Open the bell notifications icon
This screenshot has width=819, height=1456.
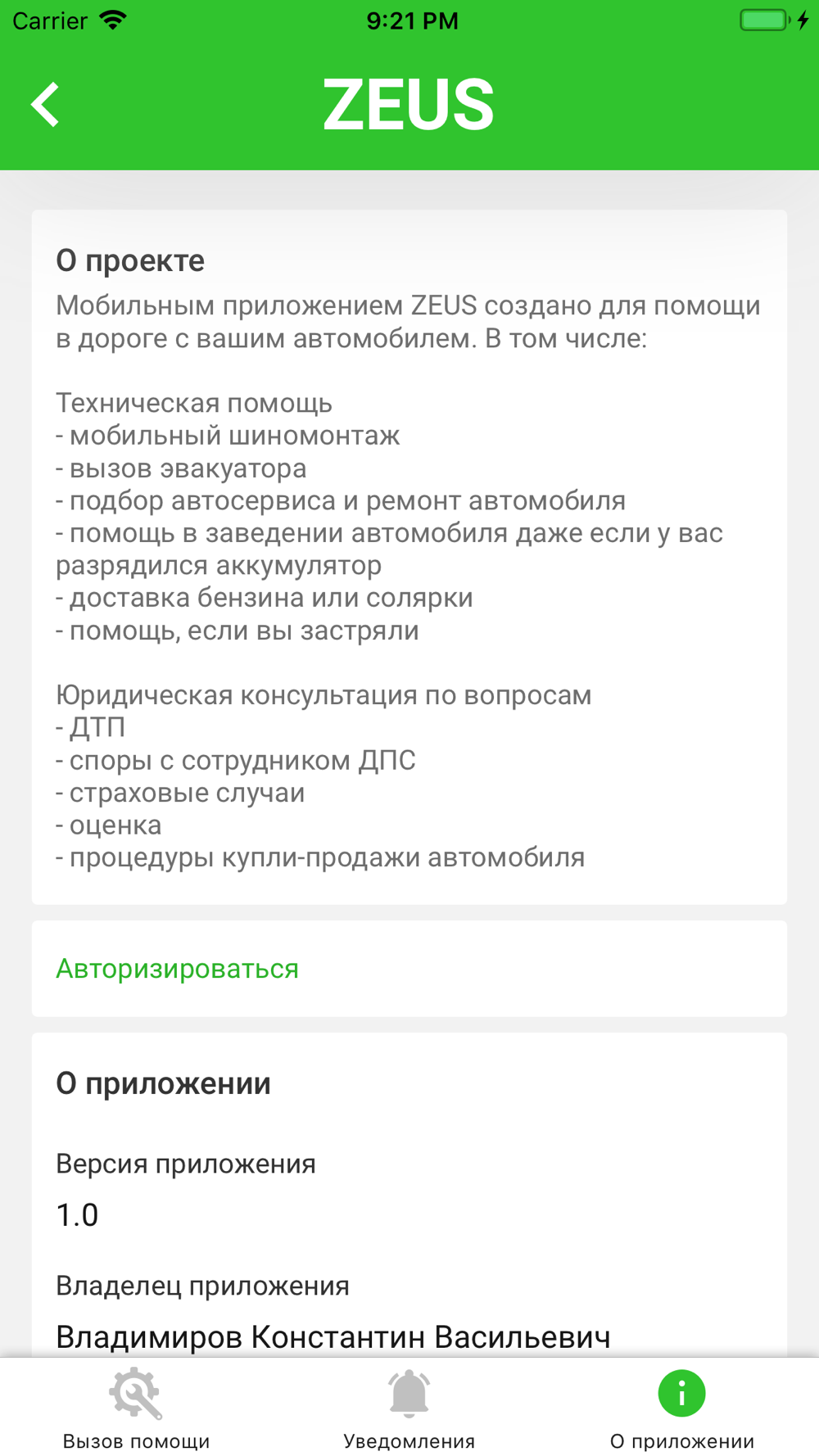(x=409, y=1394)
